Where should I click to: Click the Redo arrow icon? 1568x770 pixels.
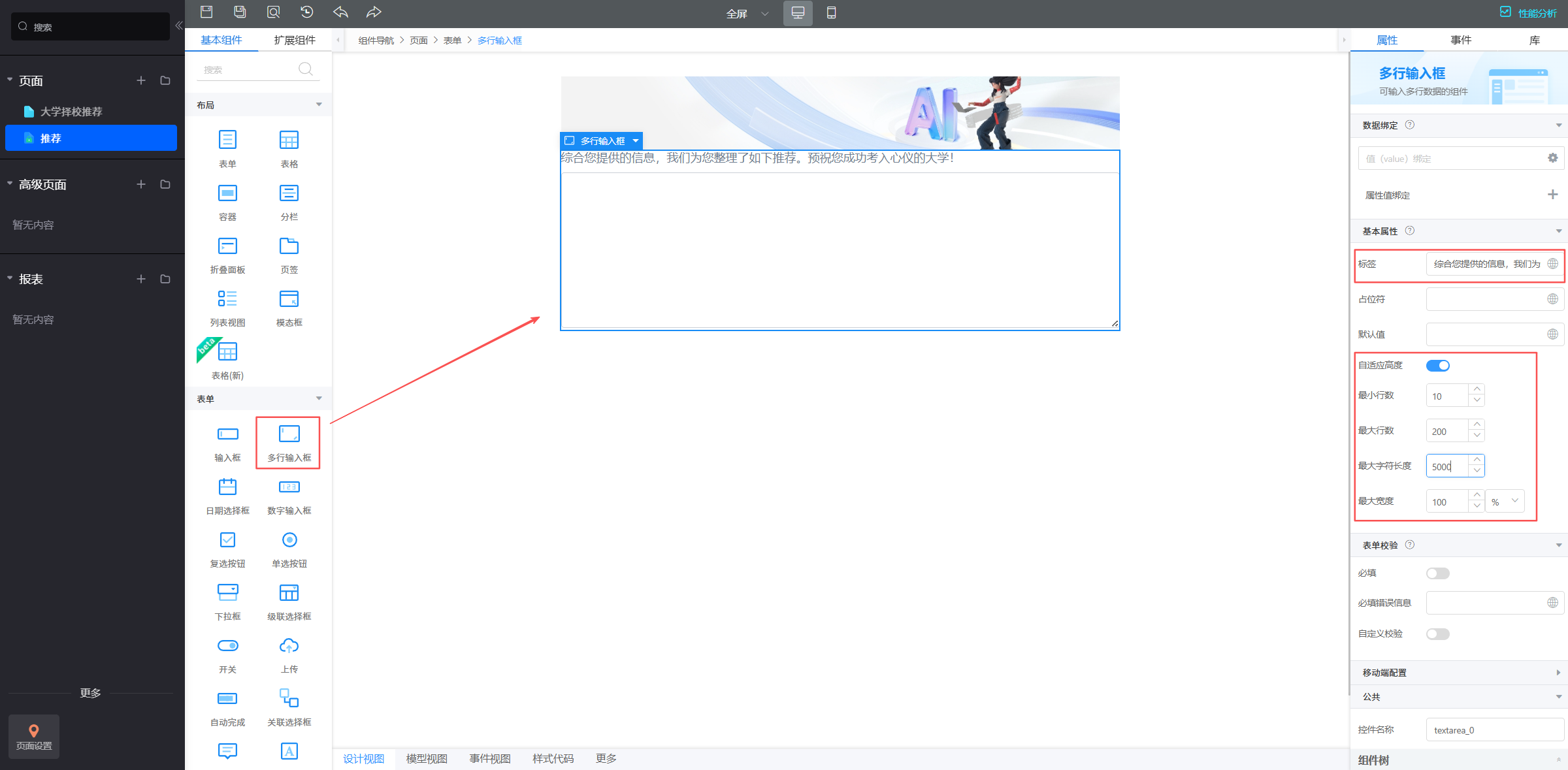374,12
